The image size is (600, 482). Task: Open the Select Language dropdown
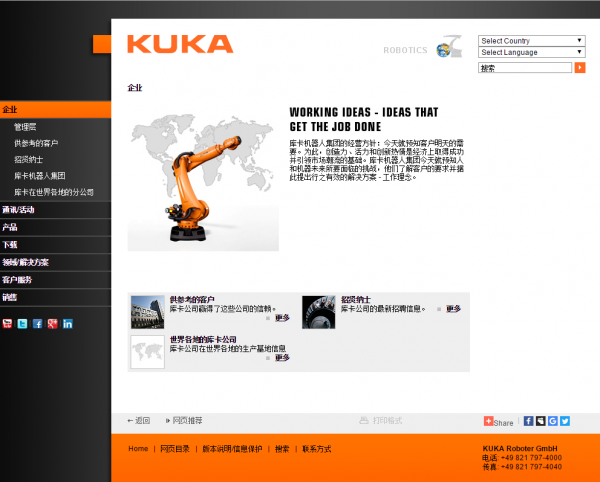(532, 52)
